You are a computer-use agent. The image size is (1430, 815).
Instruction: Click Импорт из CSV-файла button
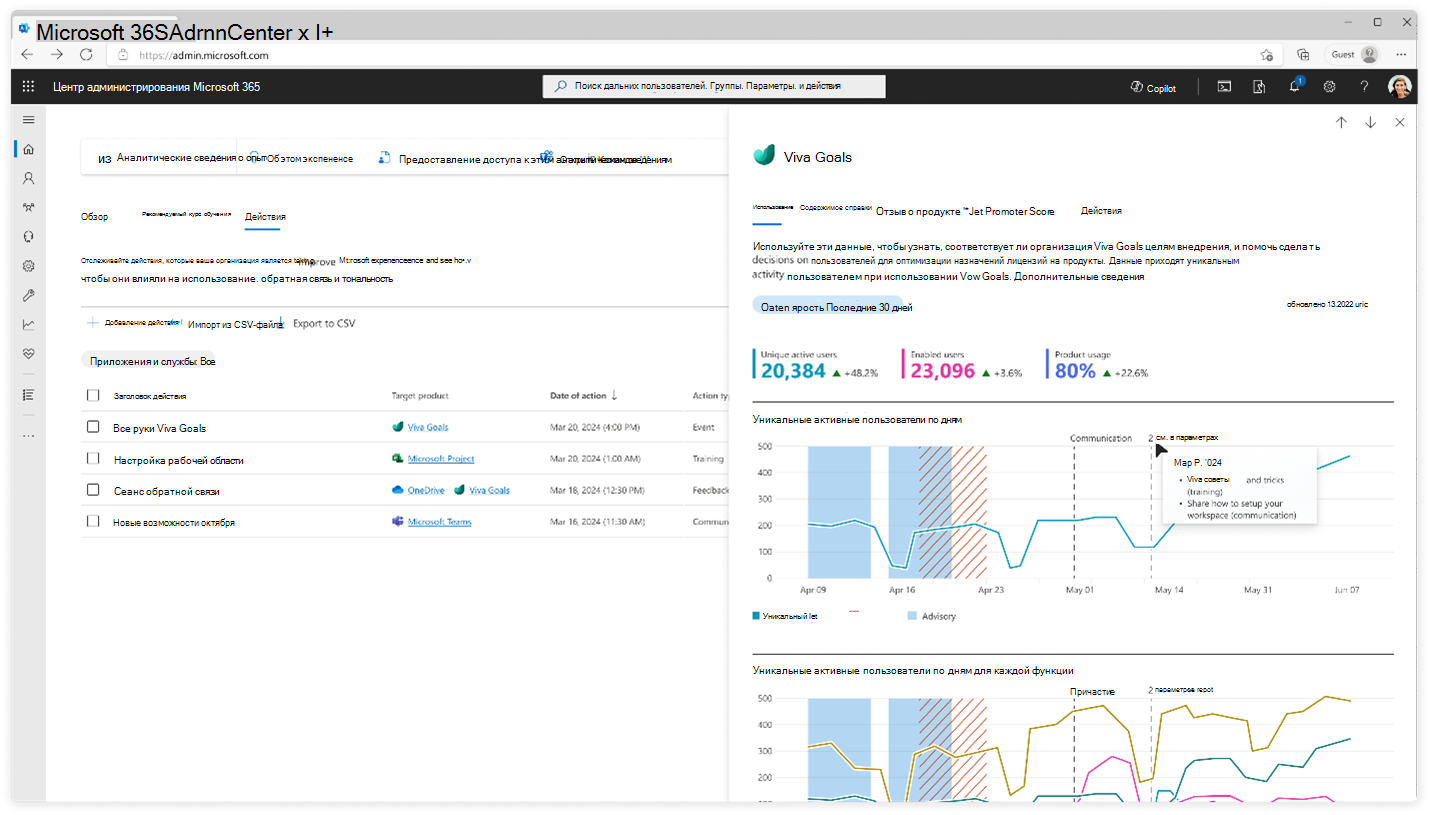(x=236, y=324)
